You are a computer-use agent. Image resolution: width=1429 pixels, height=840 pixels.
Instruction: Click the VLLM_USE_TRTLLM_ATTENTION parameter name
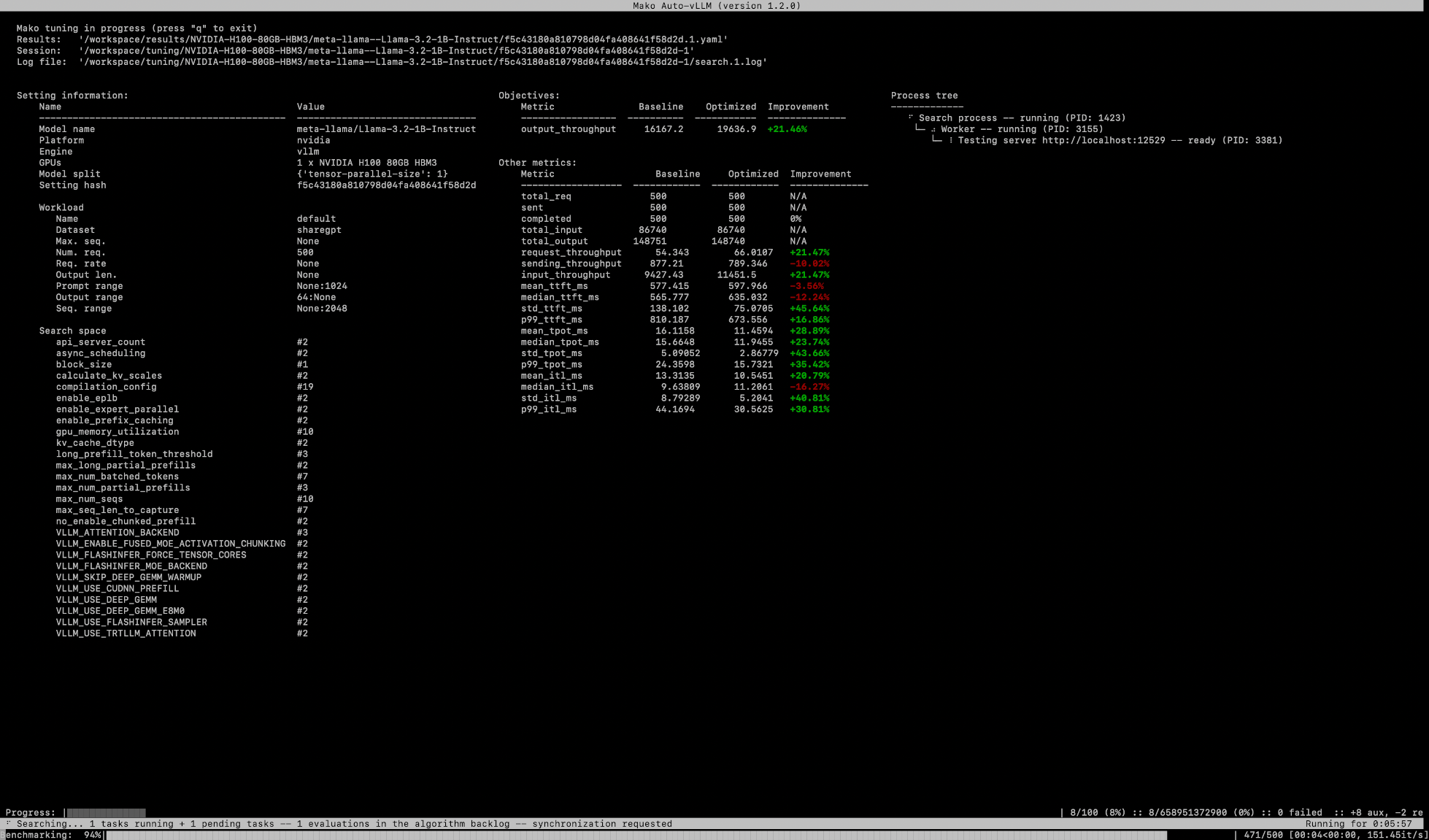coord(126,633)
